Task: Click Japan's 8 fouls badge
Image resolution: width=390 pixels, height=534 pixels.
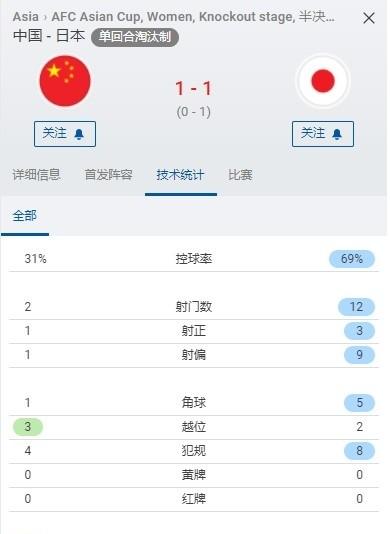Action: click(359, 451)
